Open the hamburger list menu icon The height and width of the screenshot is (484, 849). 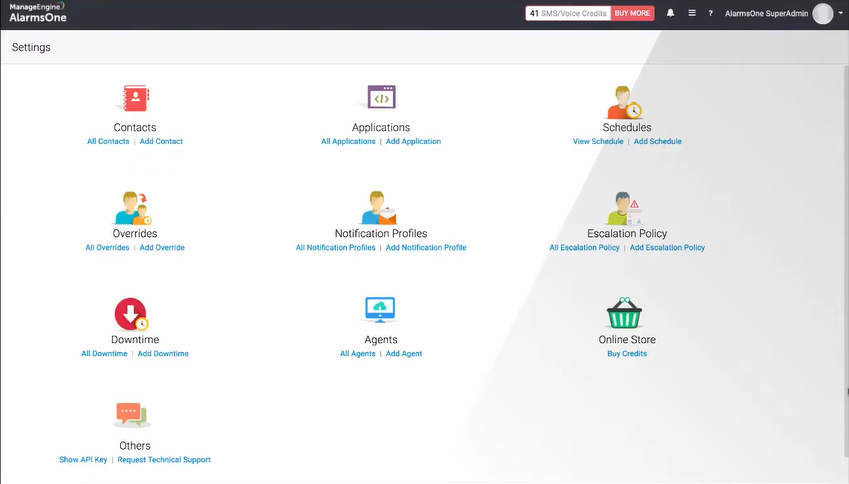click(692, 13)
